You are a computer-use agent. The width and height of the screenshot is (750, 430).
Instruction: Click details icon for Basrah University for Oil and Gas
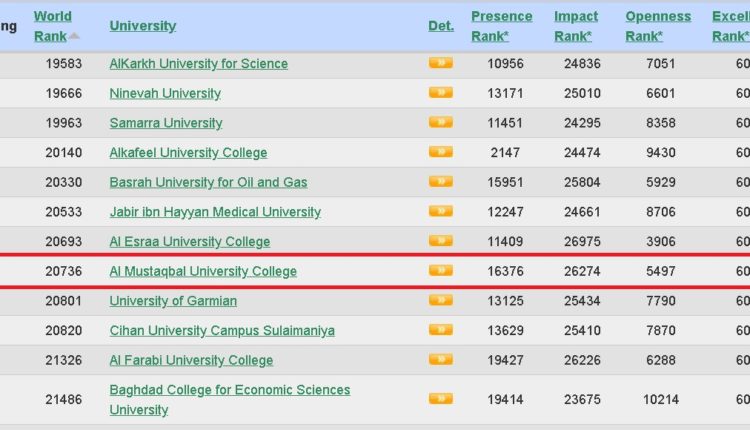440,182
